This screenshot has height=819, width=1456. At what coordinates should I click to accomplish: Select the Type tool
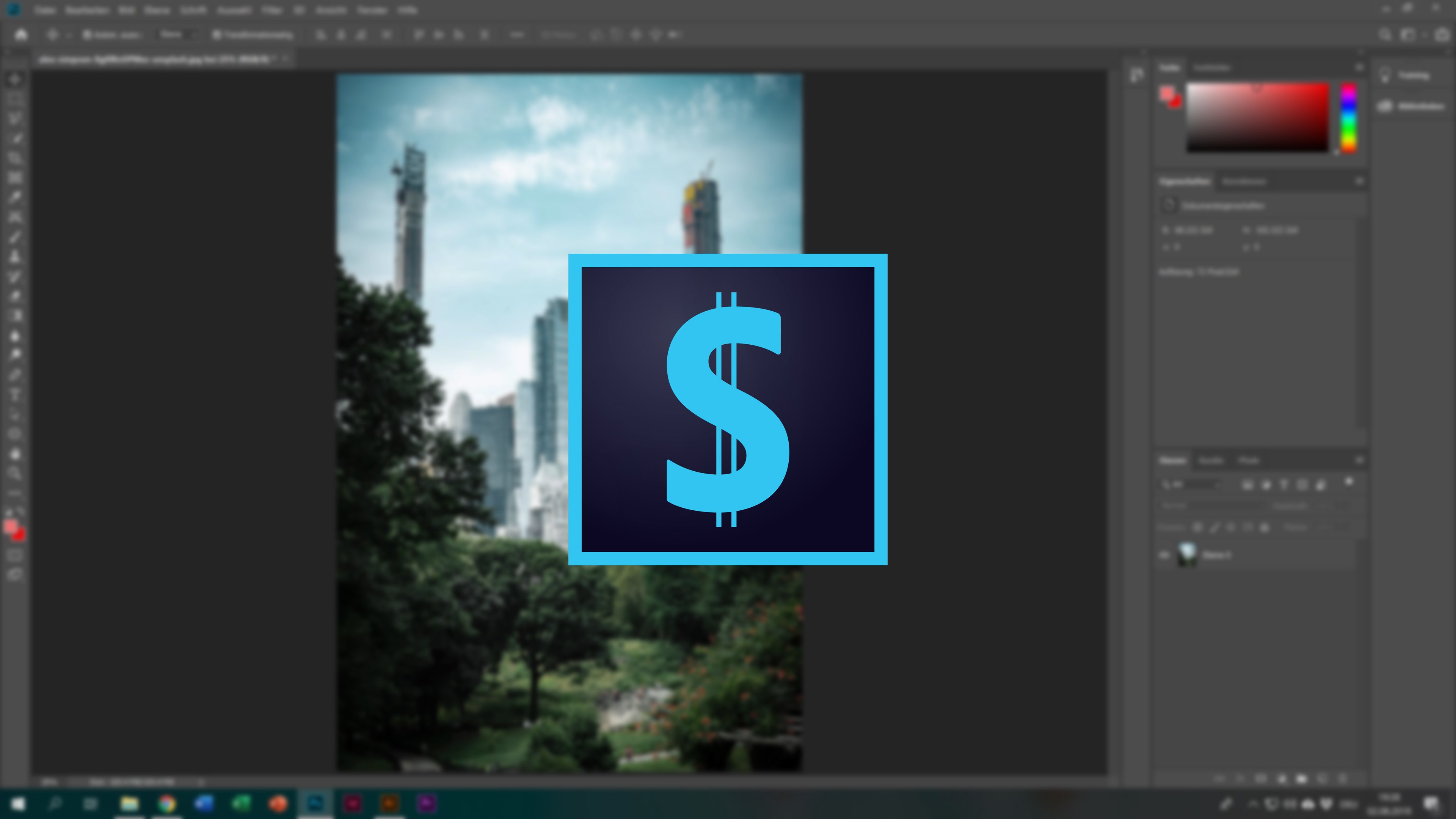(15, 394)
